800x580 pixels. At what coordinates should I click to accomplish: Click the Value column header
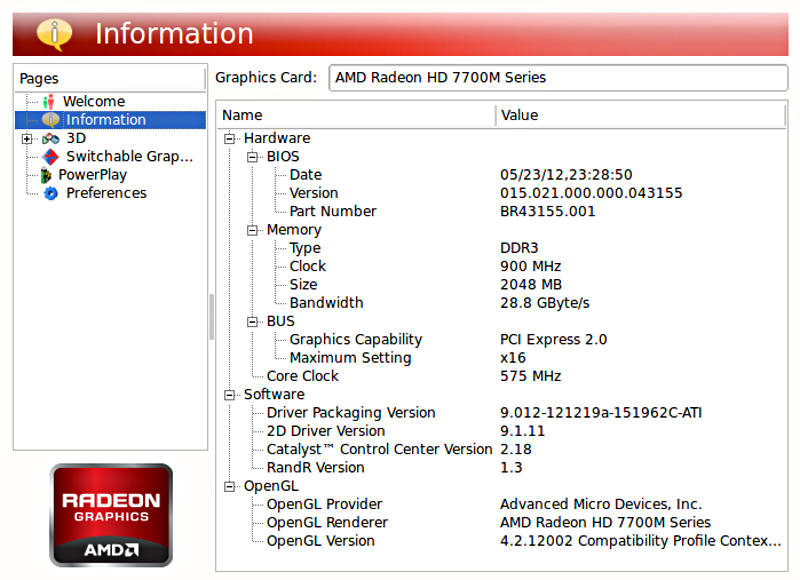click(640, 115)
